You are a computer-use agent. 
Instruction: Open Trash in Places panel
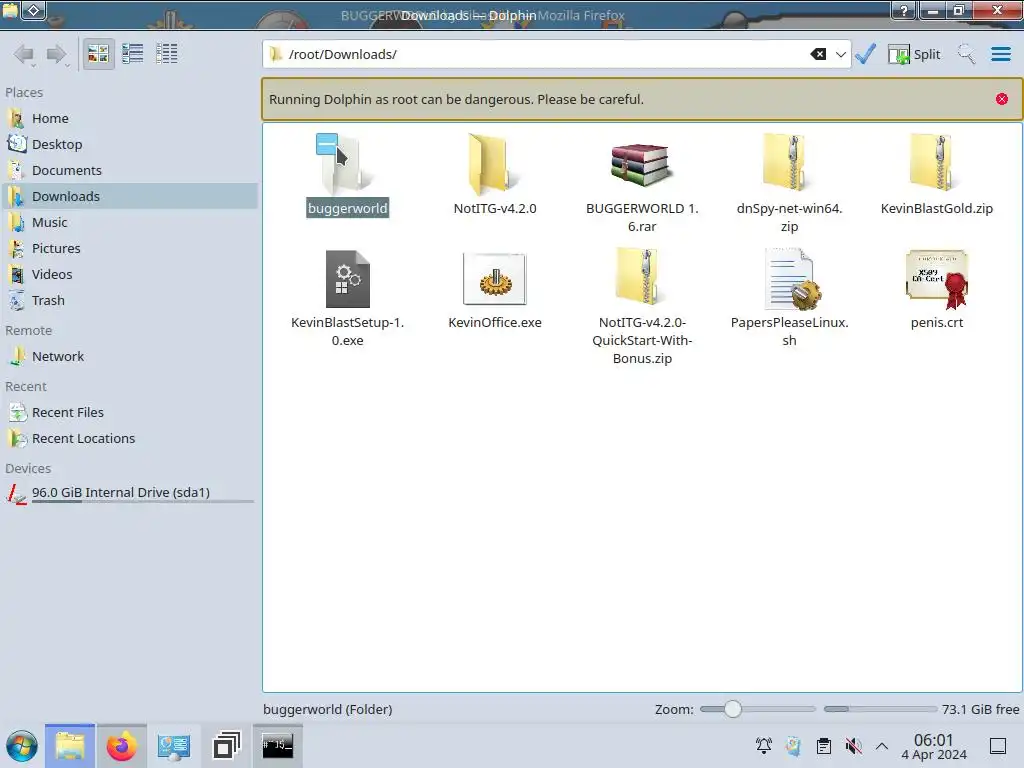(129, 301)
